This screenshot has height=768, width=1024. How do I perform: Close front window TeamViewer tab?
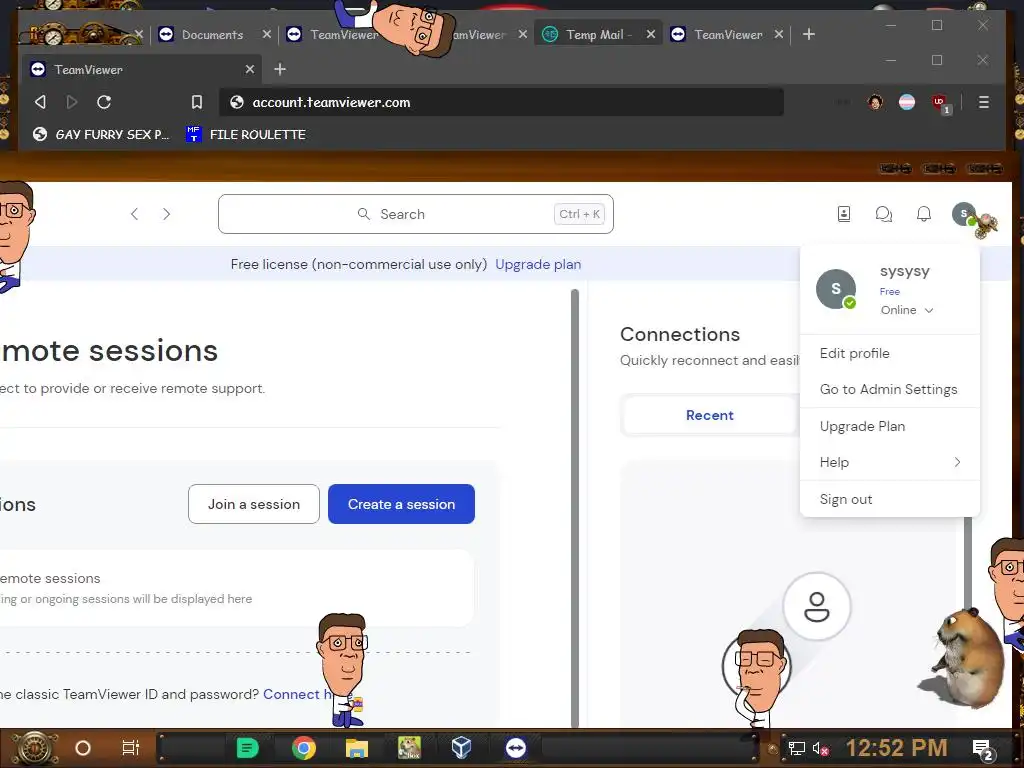coord(249,69)
